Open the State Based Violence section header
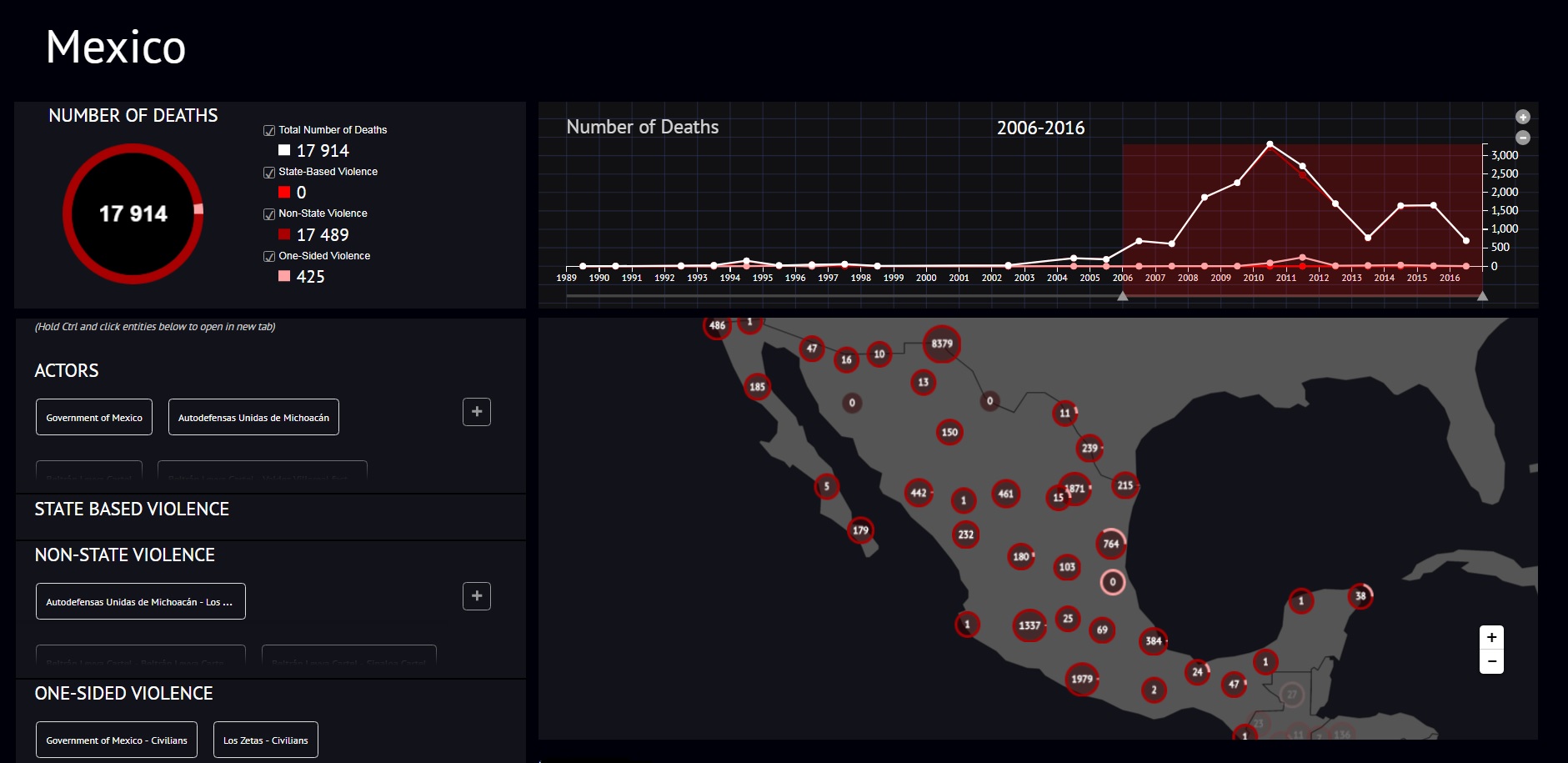Viewport: 1568px width, 763px height. click(132, 510)
